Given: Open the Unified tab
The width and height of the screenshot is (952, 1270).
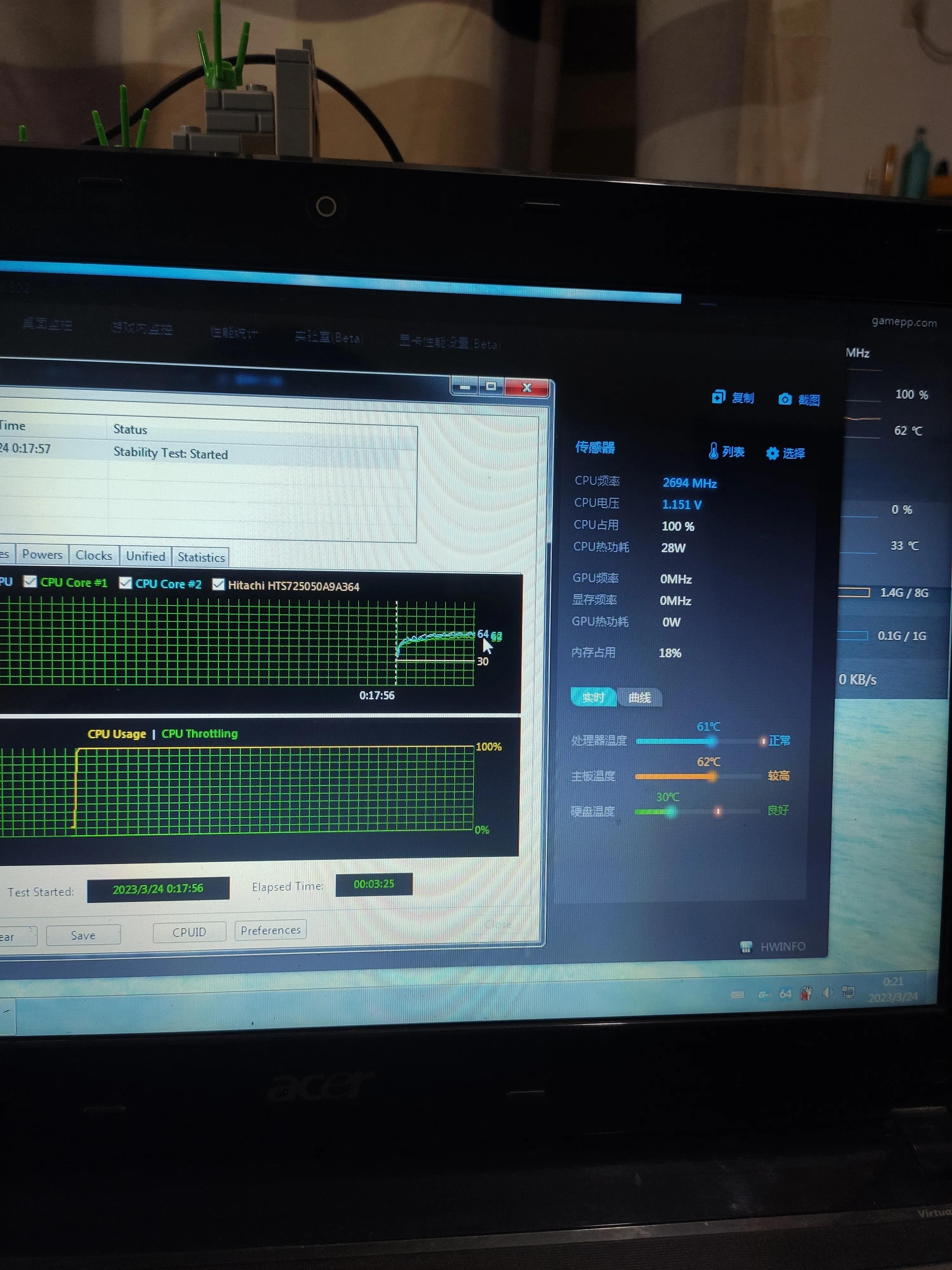Looking at the screenshot, I should coord(145,556).
